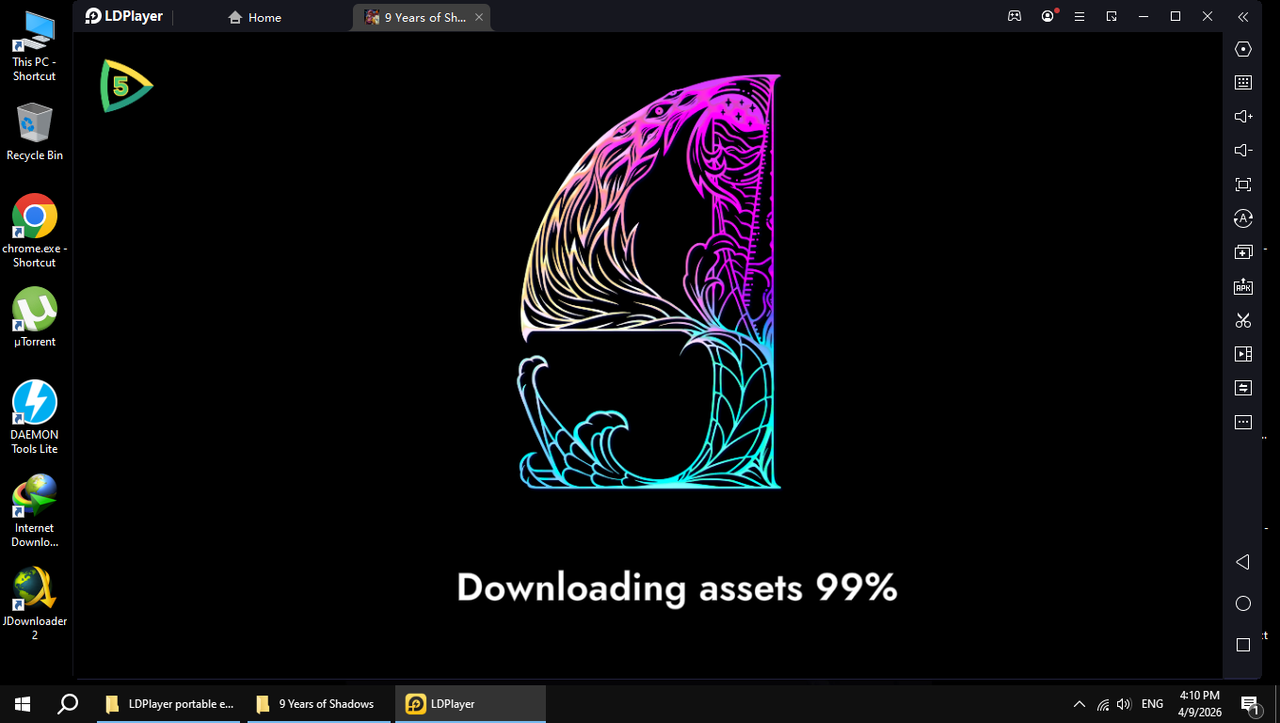Open Windows taskbar search

click(68, 704)
